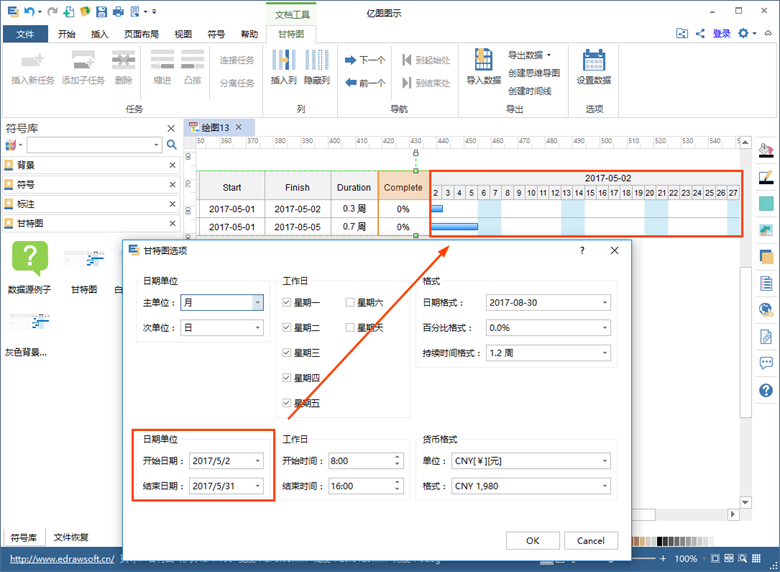The height and width of the screenshot is (572, 780).
Task: Click 导出数据 in the ribbon
Action: (x=529, y=55)
